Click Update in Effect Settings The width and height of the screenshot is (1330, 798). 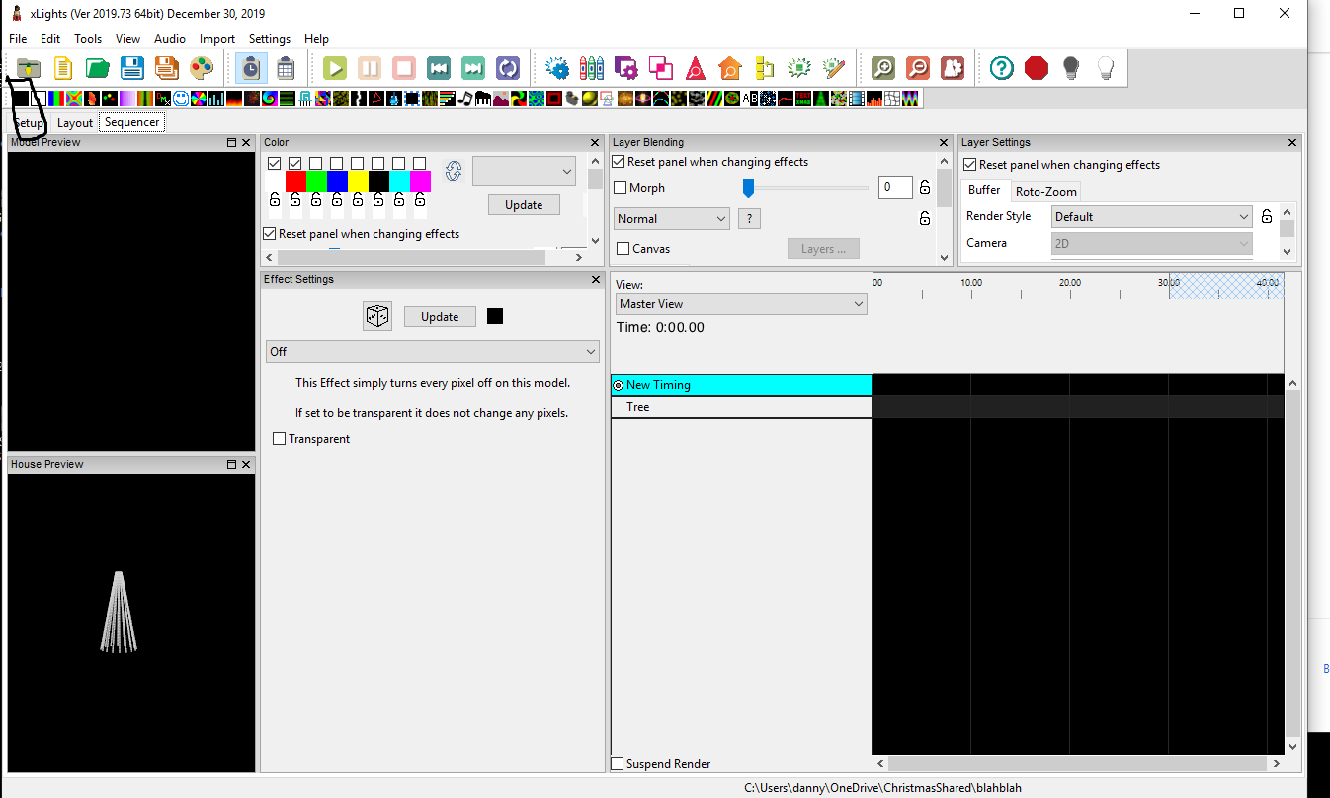point(440,317)
